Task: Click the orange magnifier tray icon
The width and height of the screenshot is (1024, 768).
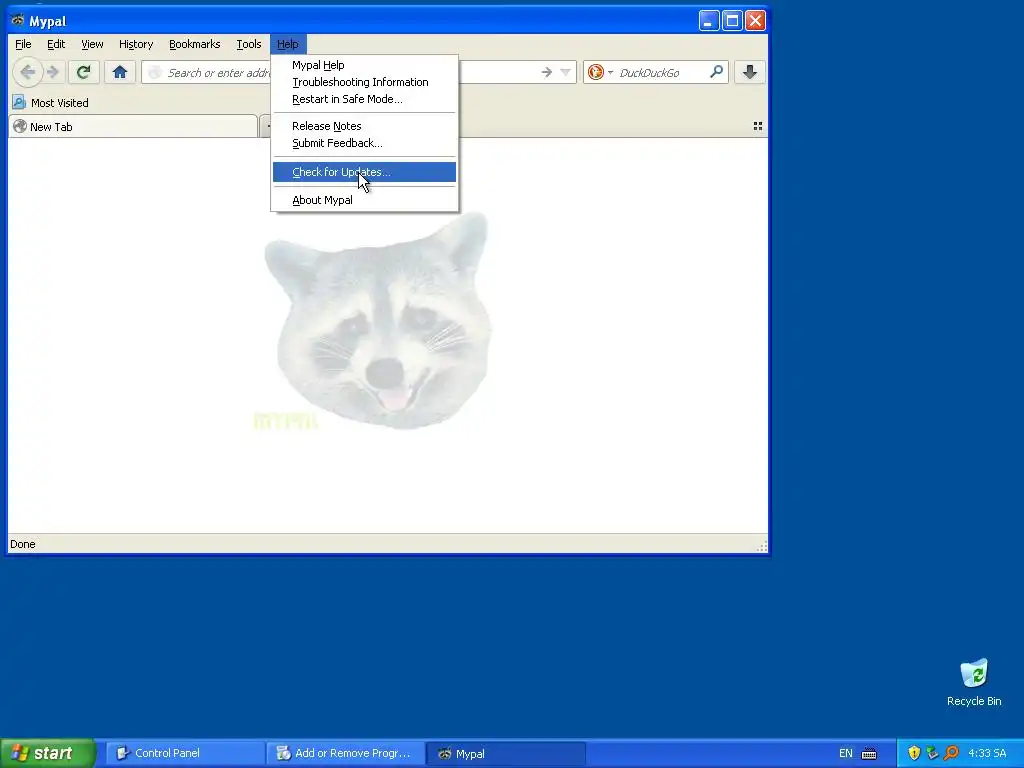Action: point(951,753)
